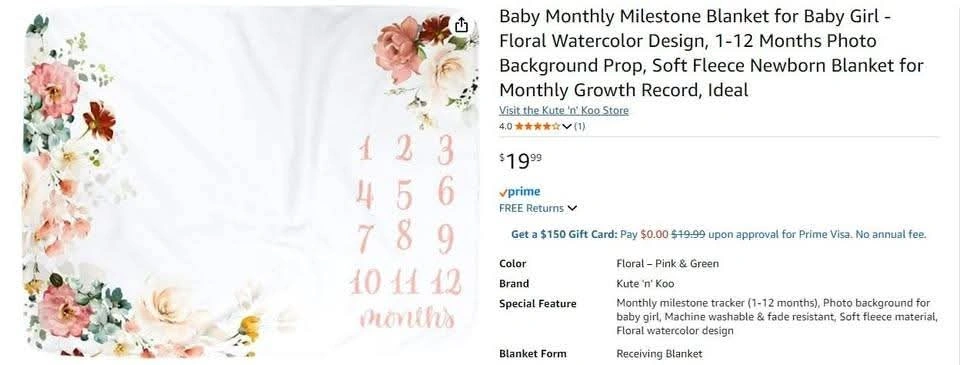Click the Special Feature label

point(538,304)
